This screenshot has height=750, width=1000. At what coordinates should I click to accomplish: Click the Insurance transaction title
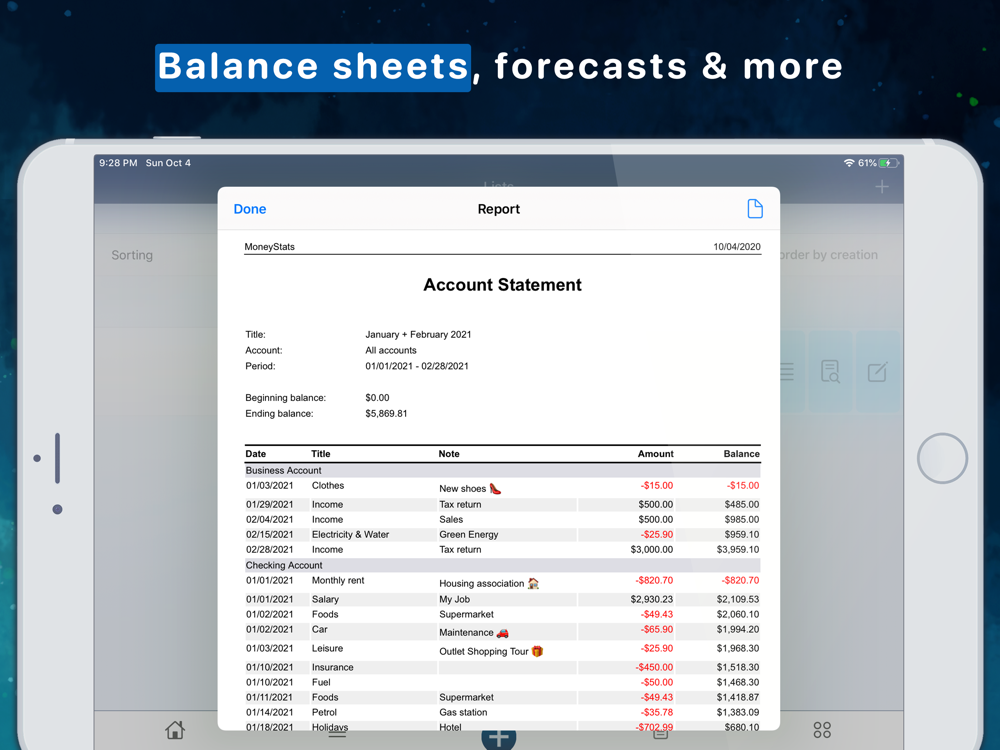coord(332,668)
